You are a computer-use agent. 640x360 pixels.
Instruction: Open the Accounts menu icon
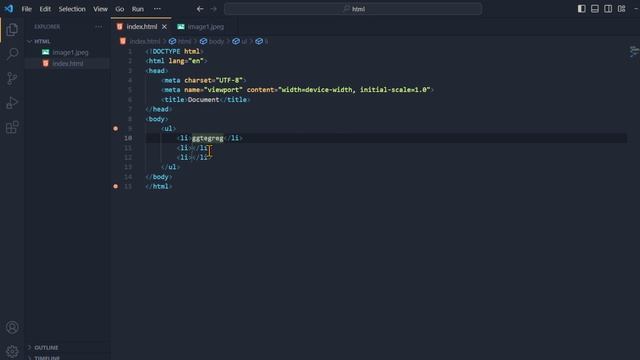[x=12, y=327]
